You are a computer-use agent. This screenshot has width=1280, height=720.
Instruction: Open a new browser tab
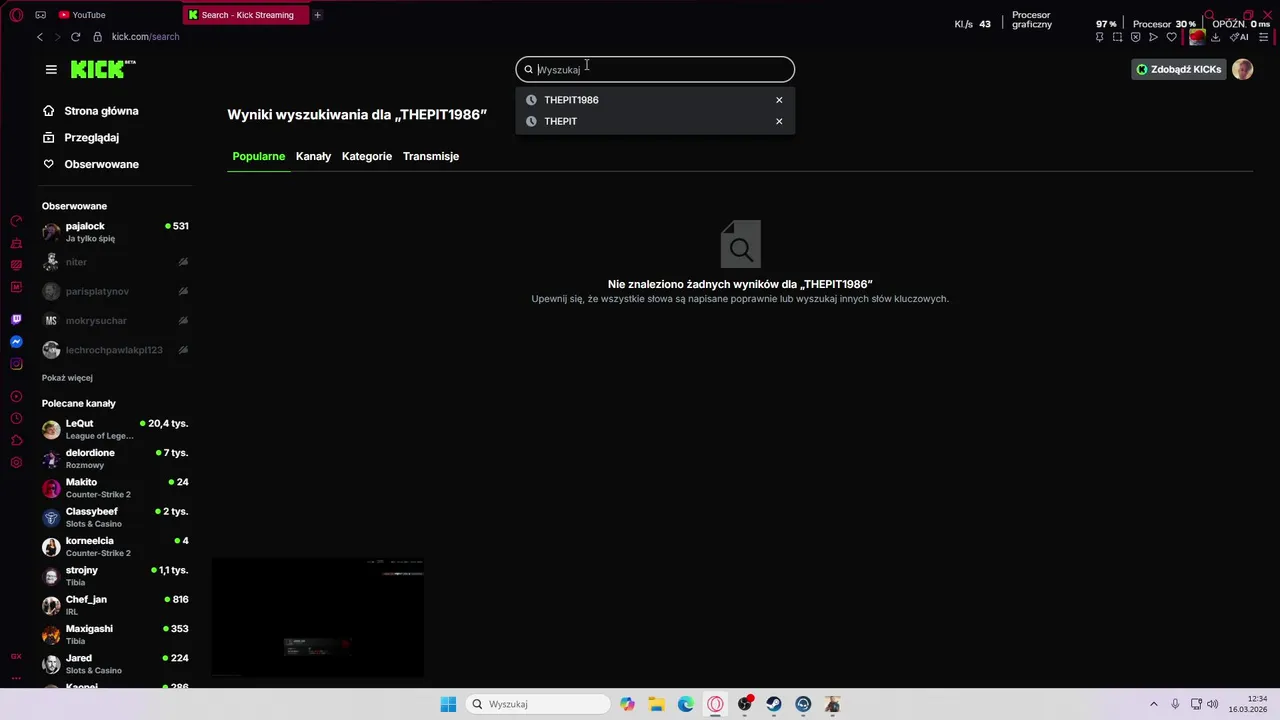[317, 15]
